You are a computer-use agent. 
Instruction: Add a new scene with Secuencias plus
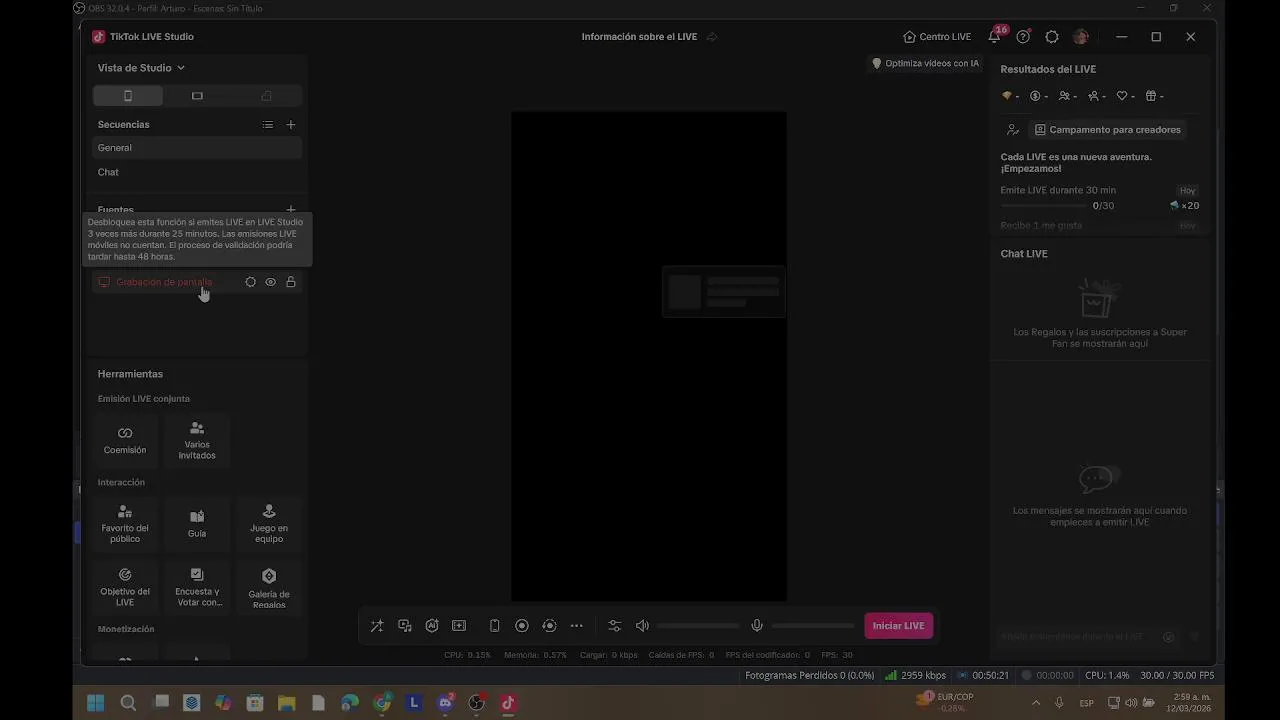[x=291, y=125]
